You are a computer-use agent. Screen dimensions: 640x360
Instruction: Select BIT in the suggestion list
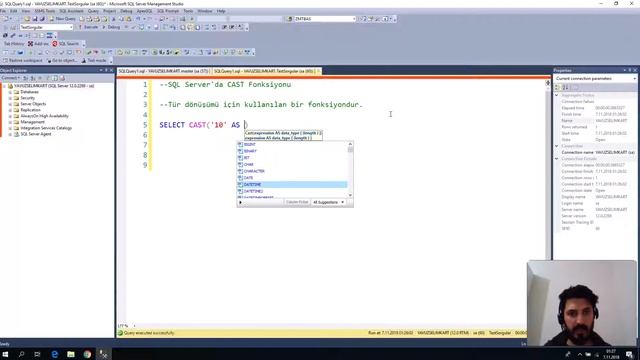tap(292, 158)
